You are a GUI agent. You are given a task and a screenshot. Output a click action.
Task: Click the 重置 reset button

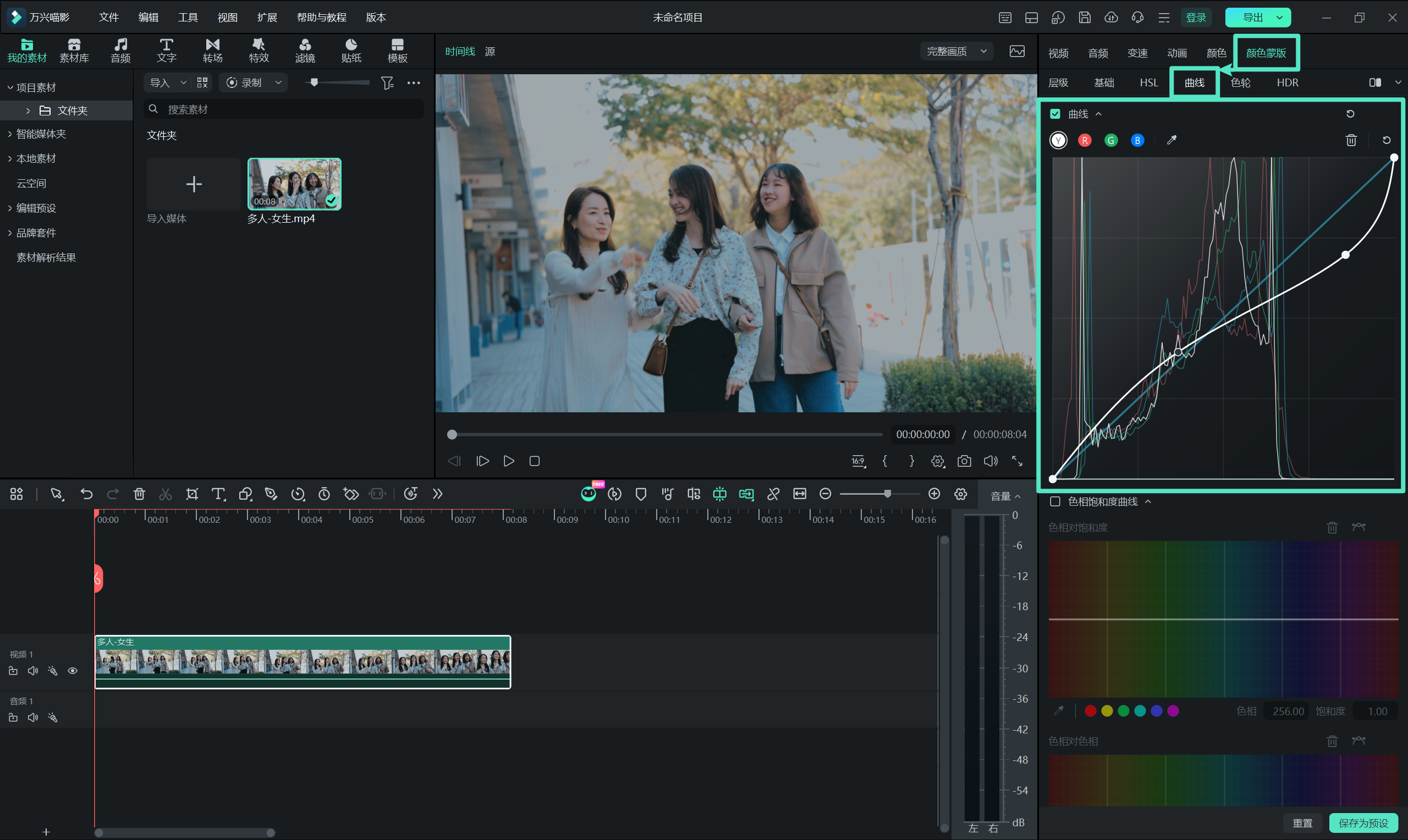[1302, 822]
